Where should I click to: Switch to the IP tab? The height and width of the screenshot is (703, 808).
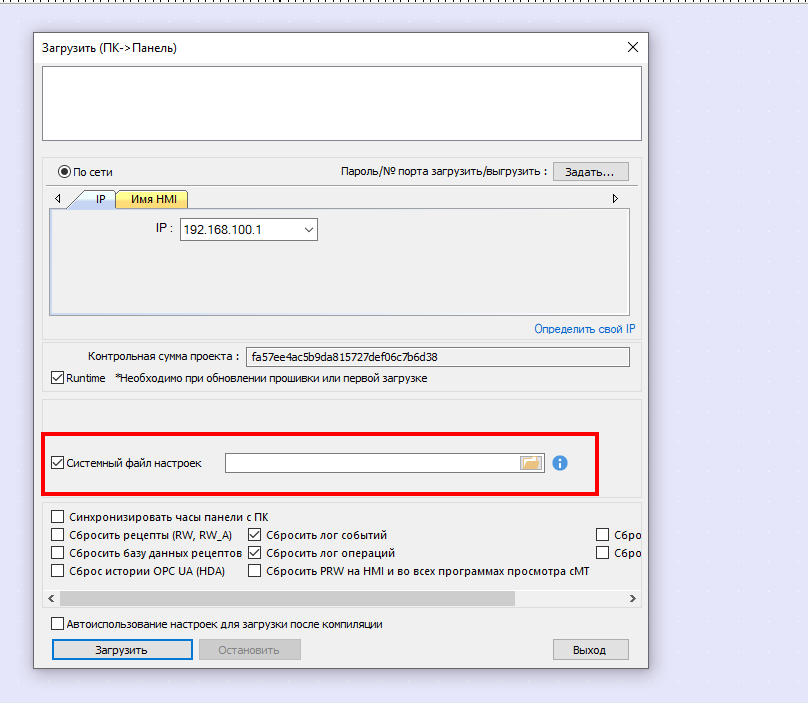[100, 199]
